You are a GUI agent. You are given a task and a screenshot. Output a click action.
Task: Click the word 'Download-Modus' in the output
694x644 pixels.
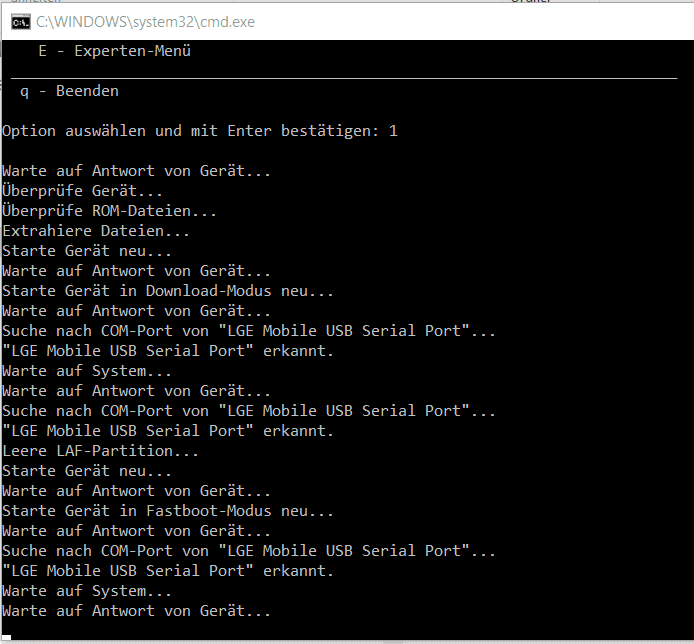click(208, 291)
